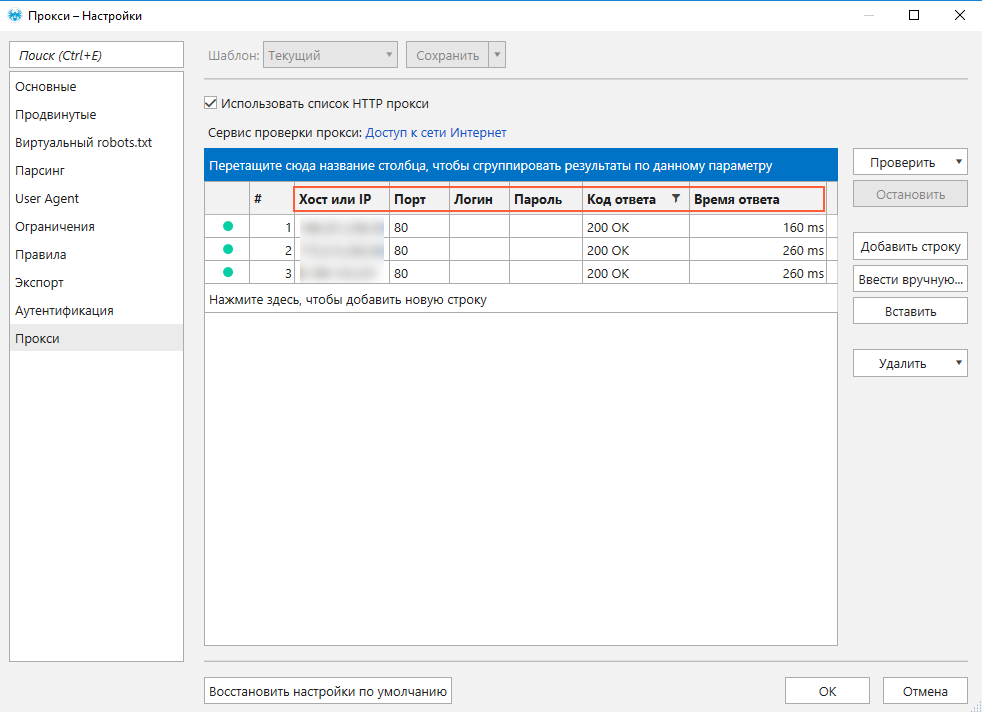
Task: Toggle Использовать список HTTP прокси checkbox
Action: click(x=211, y=103)
